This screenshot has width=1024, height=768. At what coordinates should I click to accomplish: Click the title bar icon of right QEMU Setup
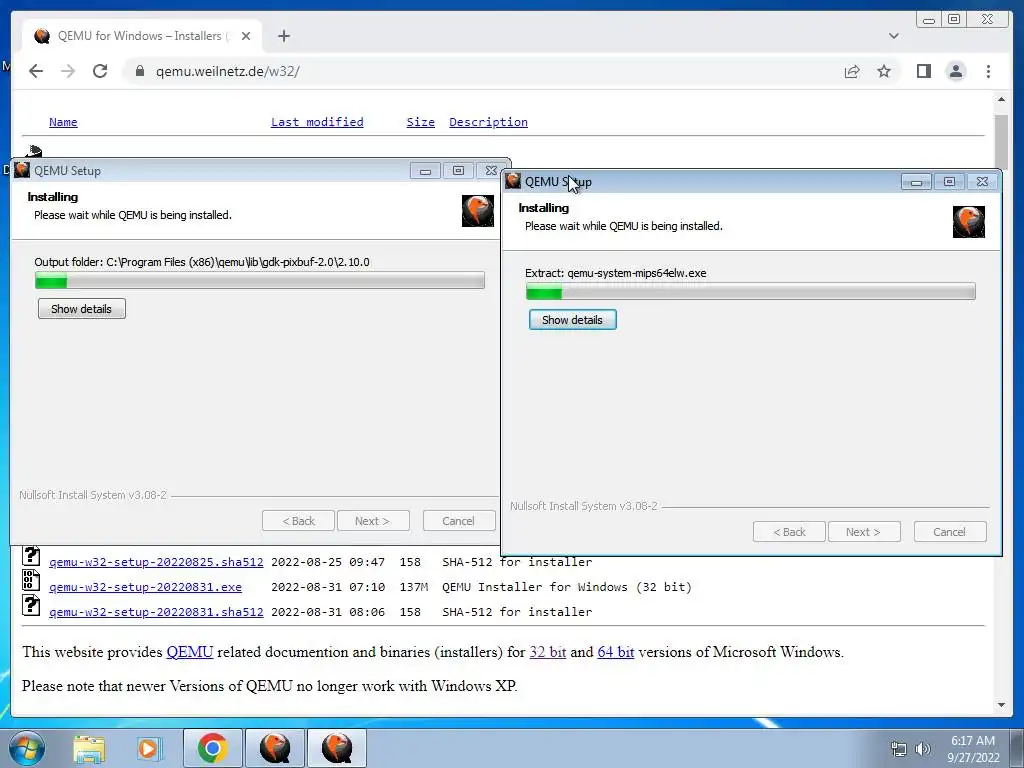(513, 181)
